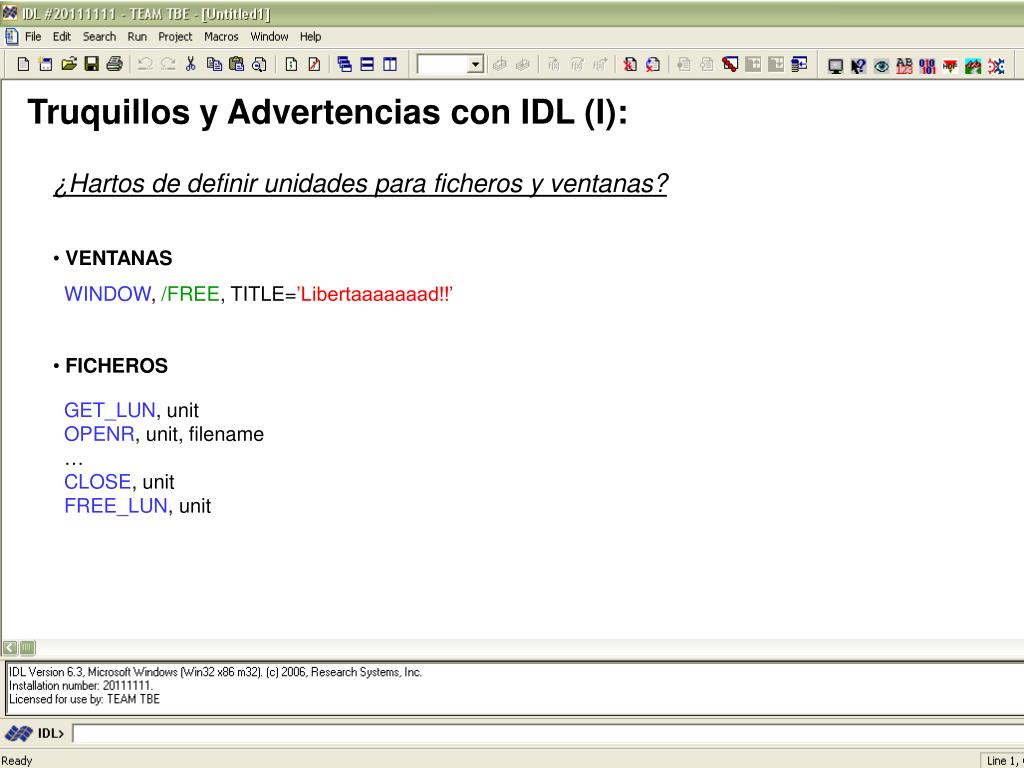Click the second greyed page-arrow icon
1024x768 pixels.
click(707, 64)
